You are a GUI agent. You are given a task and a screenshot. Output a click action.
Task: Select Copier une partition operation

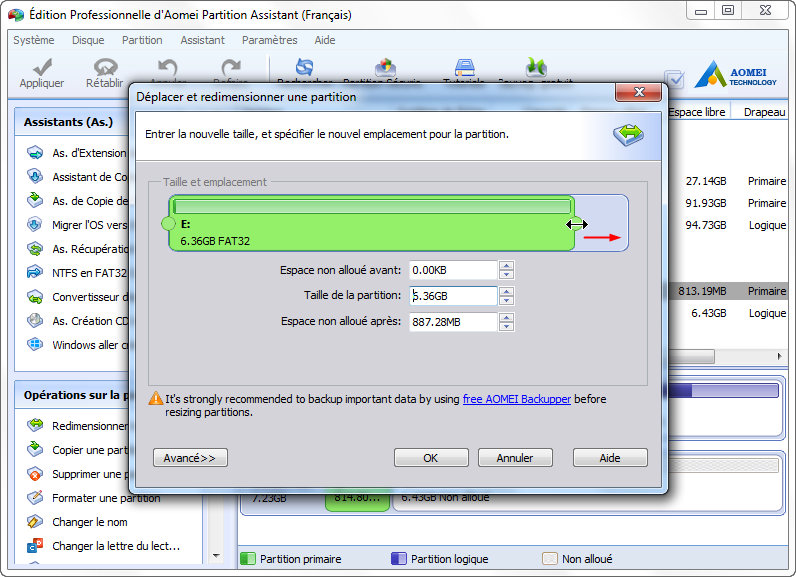tap(89, 450)
